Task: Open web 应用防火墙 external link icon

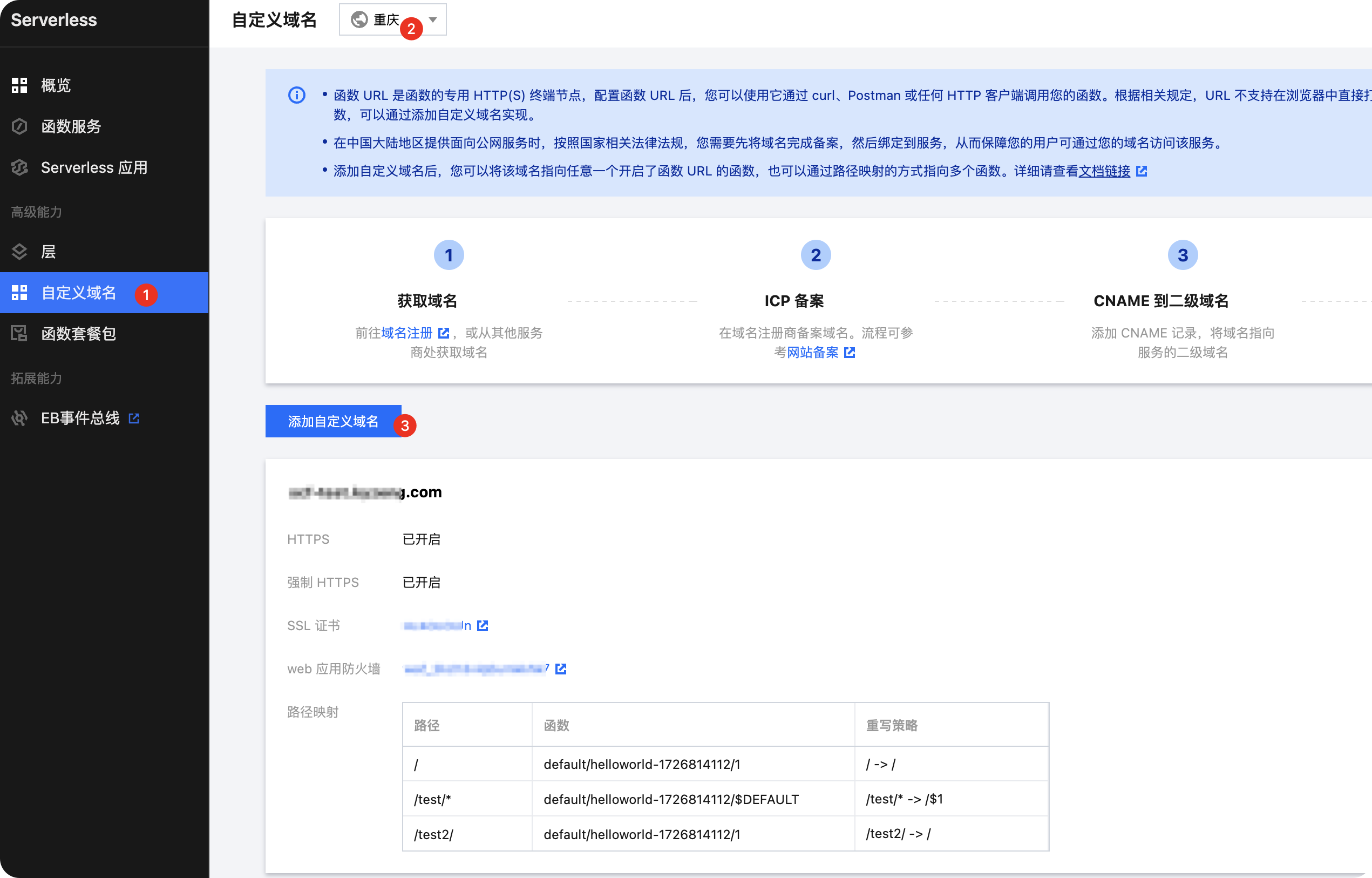Action: (561, 669)
